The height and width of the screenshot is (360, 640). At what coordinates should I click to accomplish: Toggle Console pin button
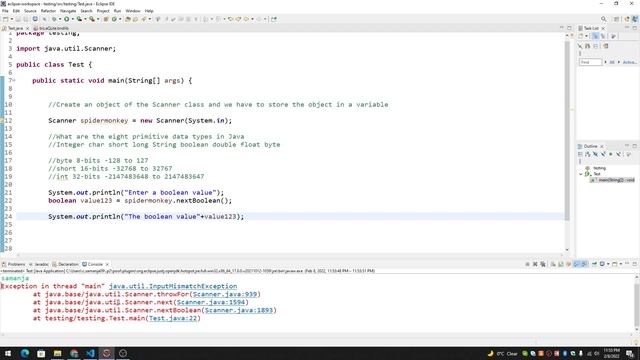coord(594,264)
